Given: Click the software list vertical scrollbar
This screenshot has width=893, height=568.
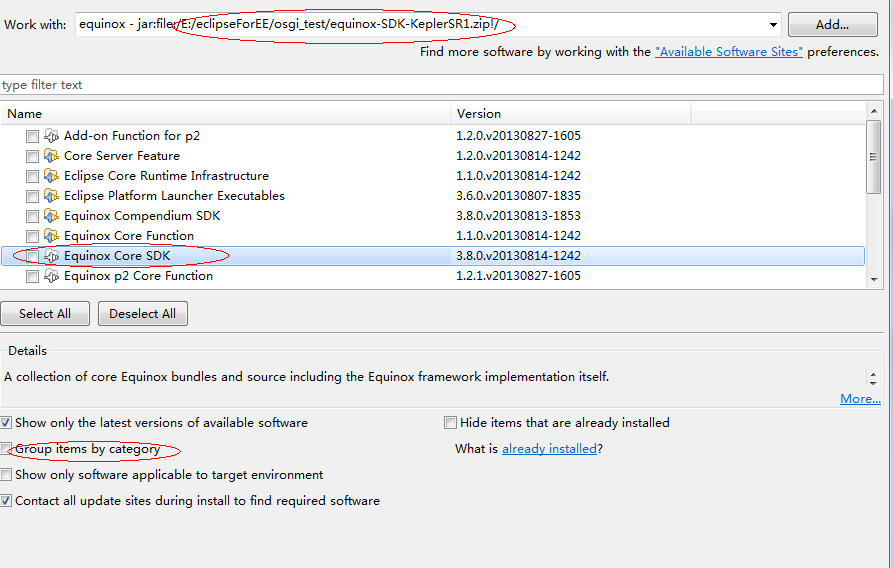Looking at the screenshot, I should (x=874, y=160).
